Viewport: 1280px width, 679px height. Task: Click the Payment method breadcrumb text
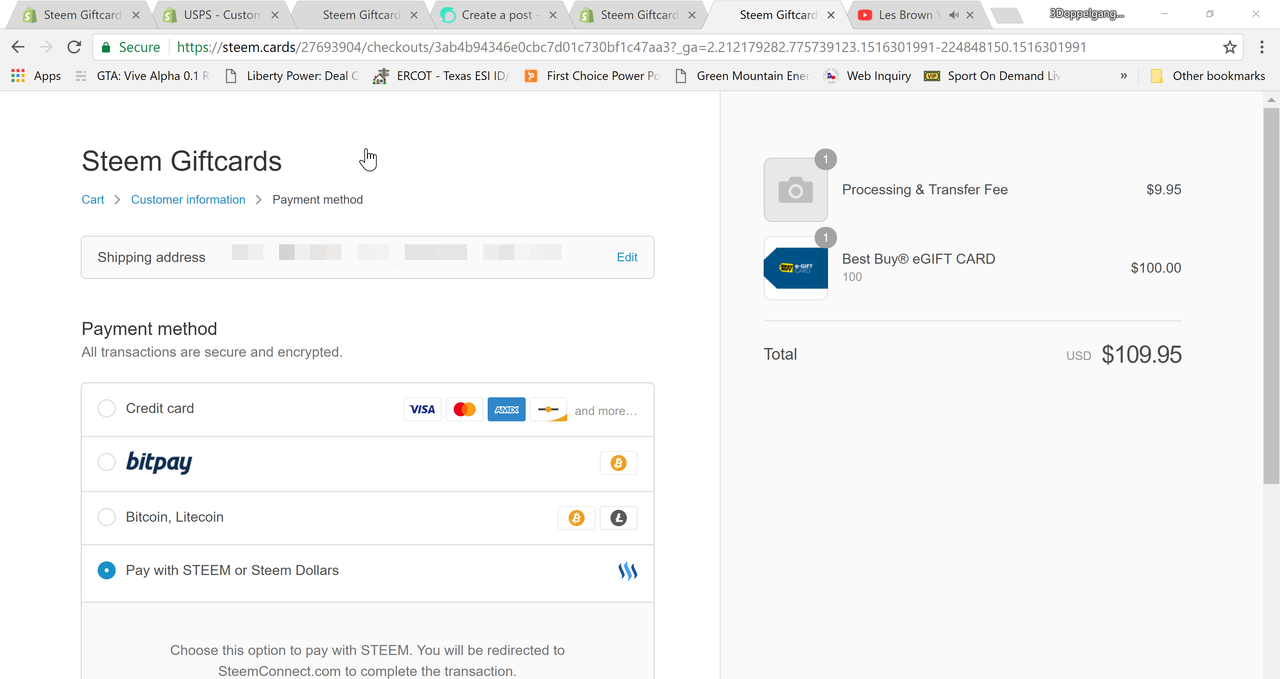[x=317, y=200]
